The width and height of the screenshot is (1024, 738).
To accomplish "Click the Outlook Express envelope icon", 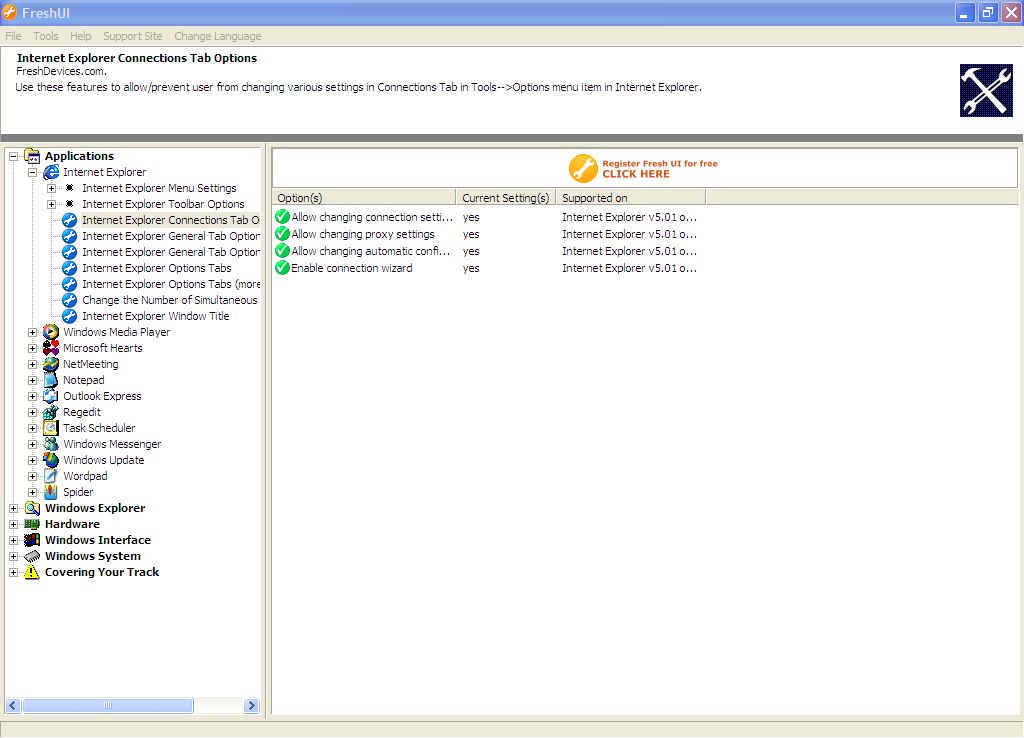I will (x=51, y=396).
